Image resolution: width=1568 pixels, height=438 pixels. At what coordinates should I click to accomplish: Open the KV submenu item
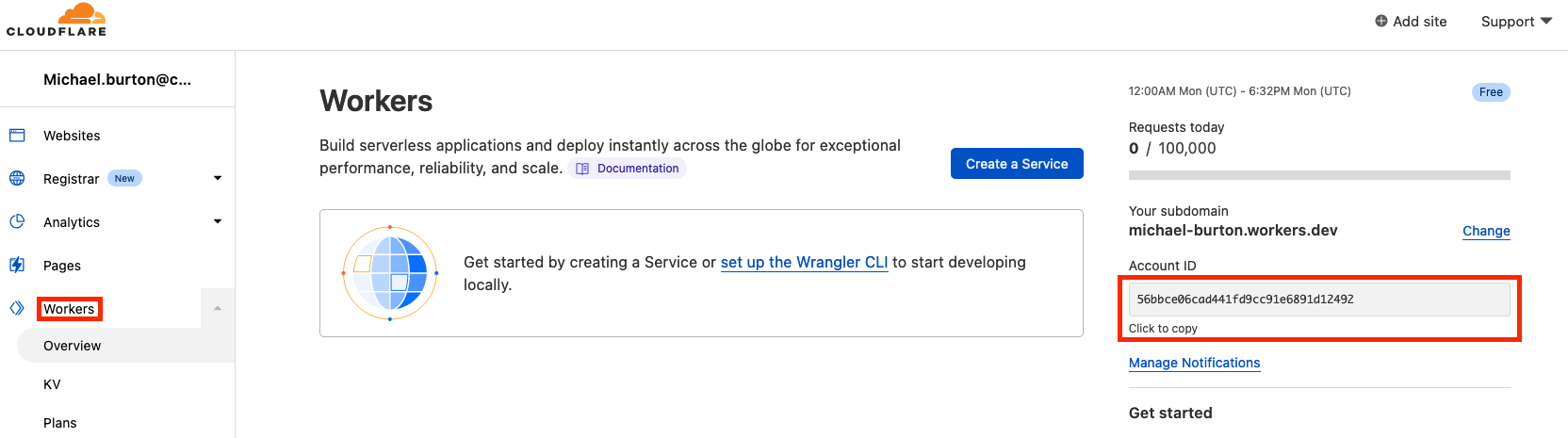(52, 384)
